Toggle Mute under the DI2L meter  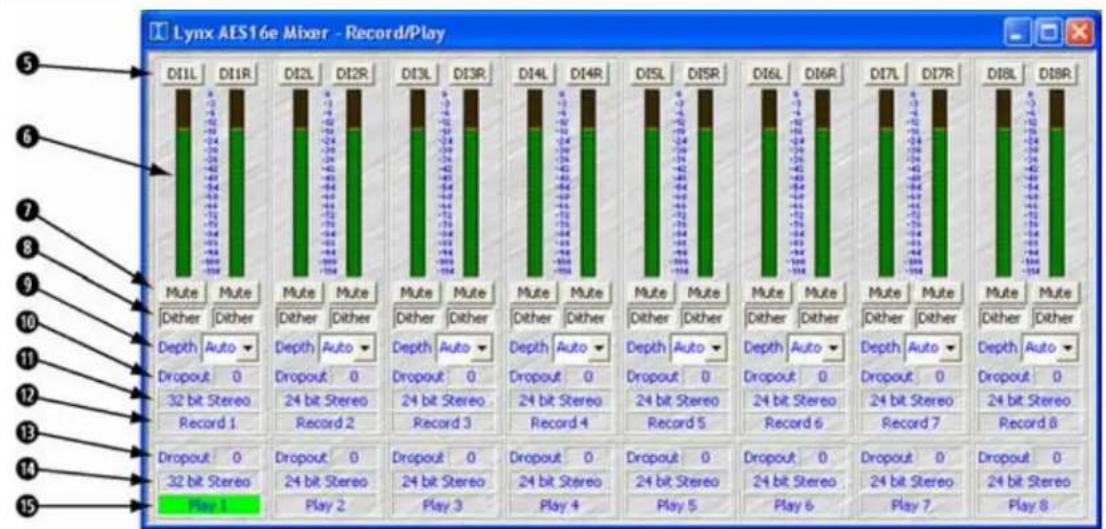pos(300,291)
